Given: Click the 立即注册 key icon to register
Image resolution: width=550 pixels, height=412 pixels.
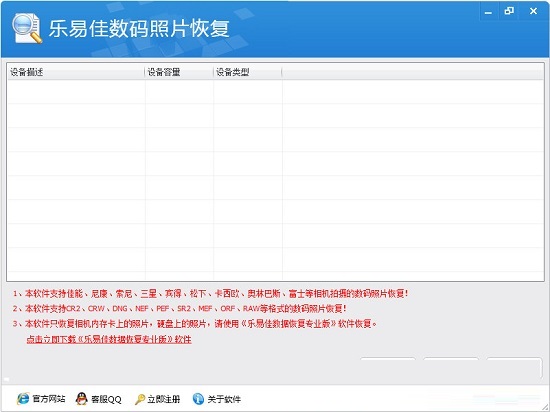Looking at the screenshot, I should click(140, 399).
